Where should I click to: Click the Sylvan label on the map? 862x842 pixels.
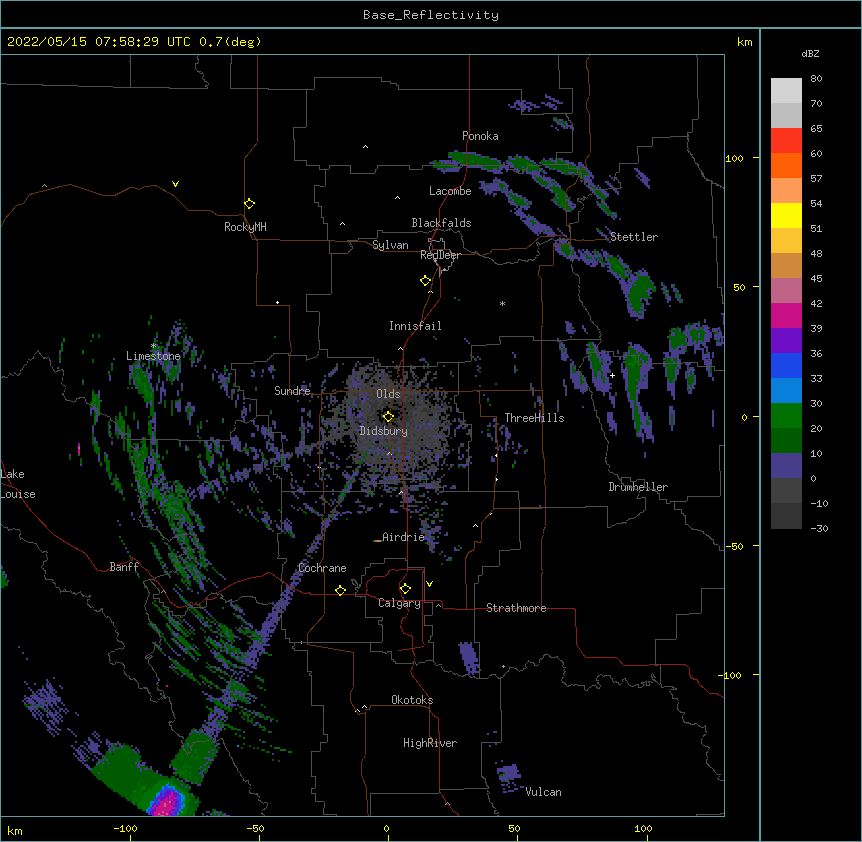click(x=390, y=245)
